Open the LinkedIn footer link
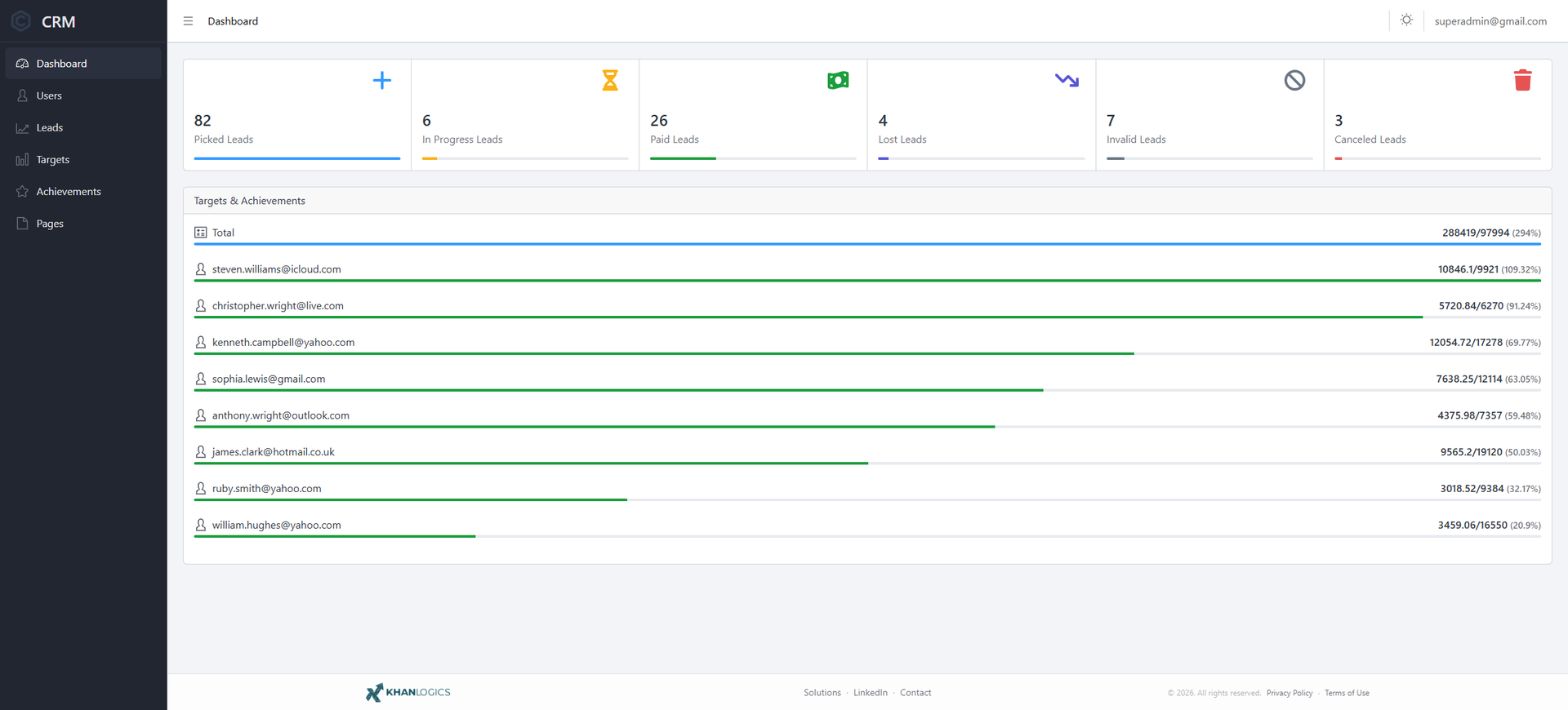The height and width of the screenshot is (710, 1568). [870, 693]
